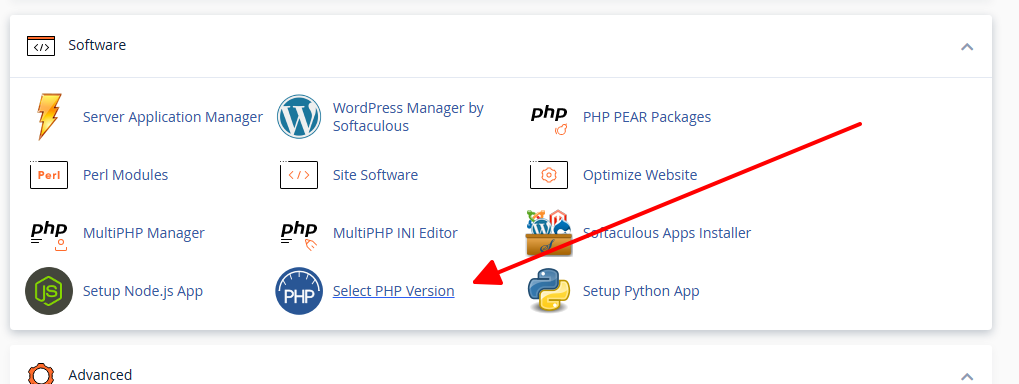Click the Software section title text

click(97, 45)
